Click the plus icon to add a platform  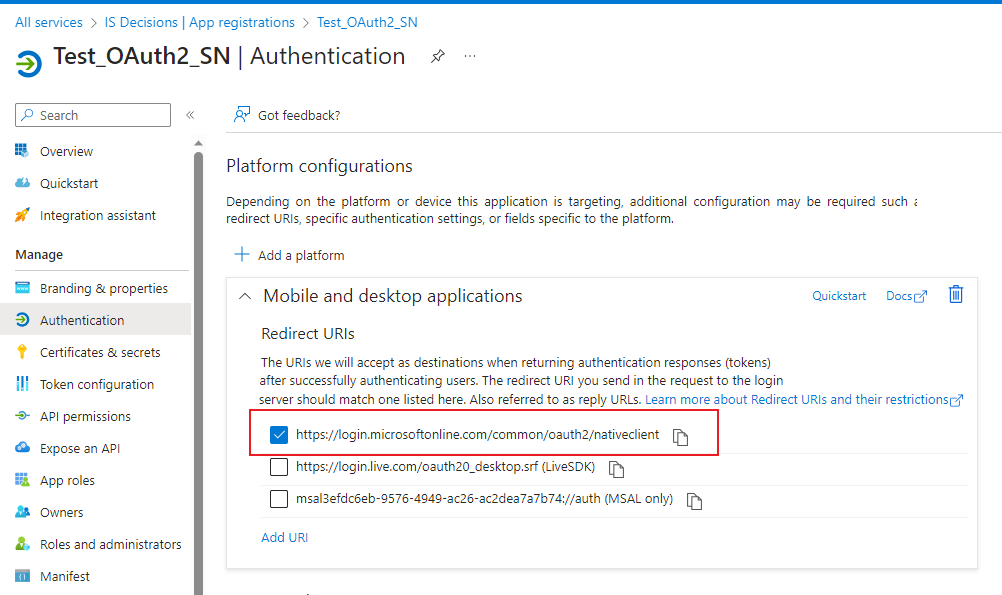(x=241, y=255)
